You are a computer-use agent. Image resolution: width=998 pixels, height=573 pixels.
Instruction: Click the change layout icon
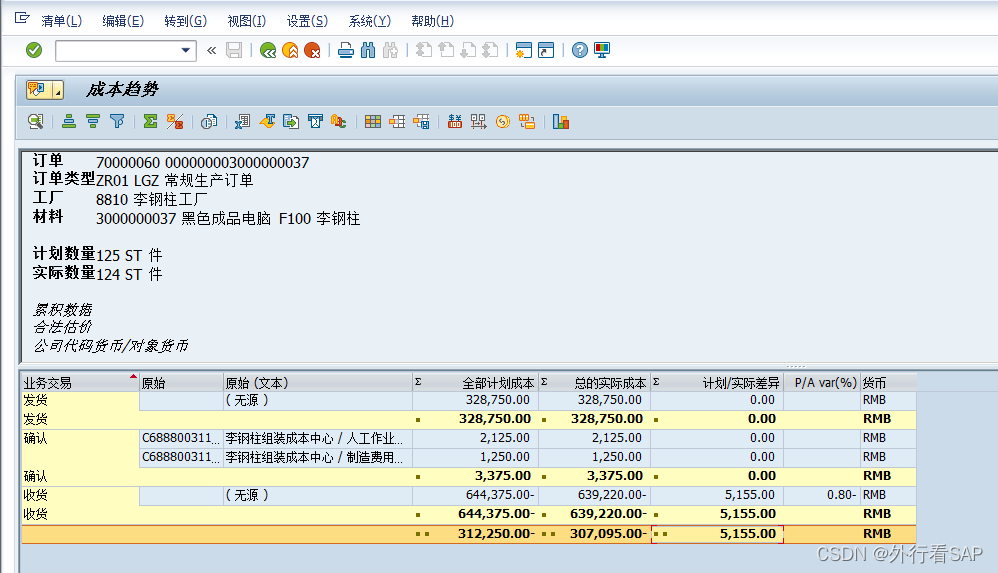pyautogui.click(x=397, y=122)
